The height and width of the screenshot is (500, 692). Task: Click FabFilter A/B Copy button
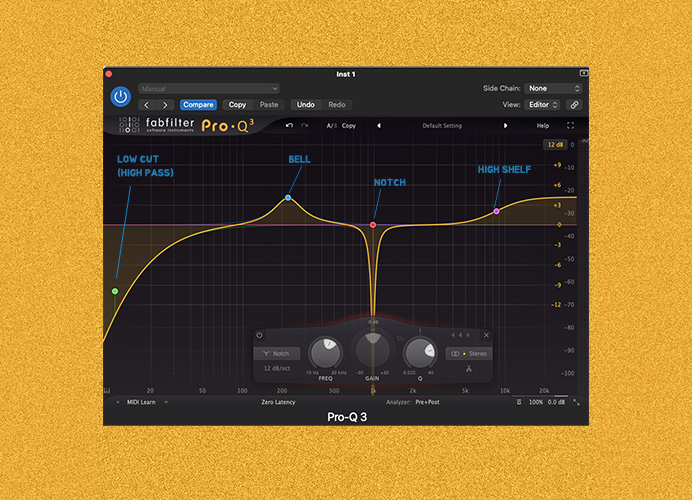click(349, 126)
